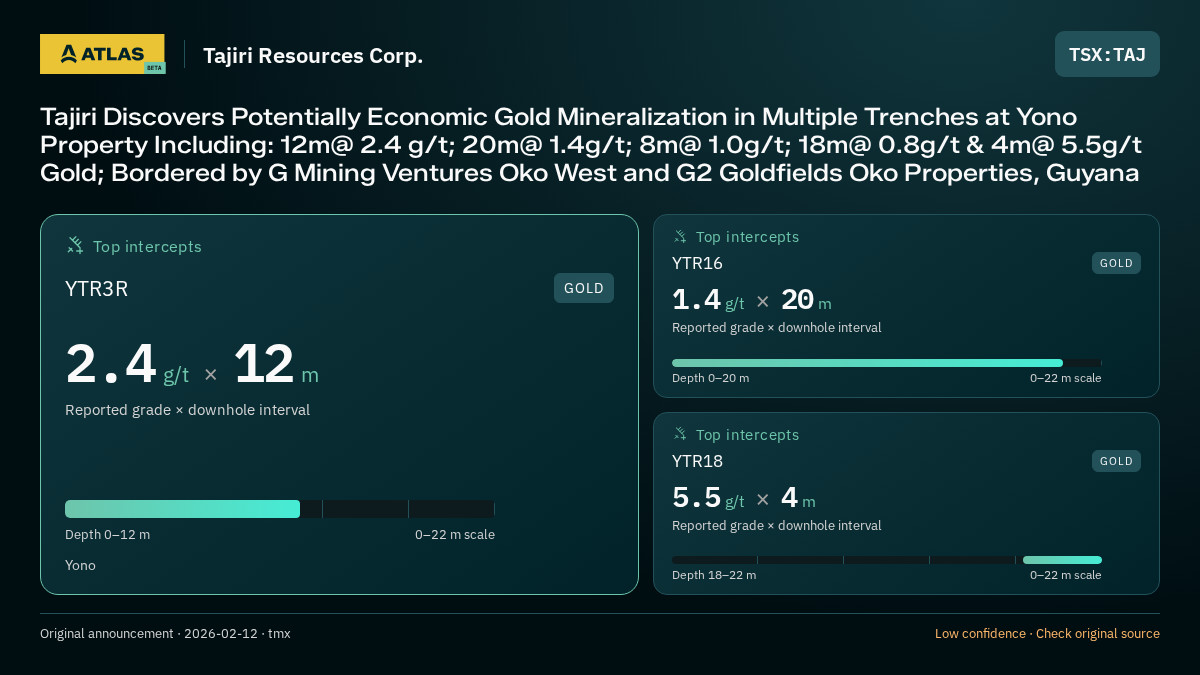
Task: Click the 20 m interval value
Action: [806, 300]
